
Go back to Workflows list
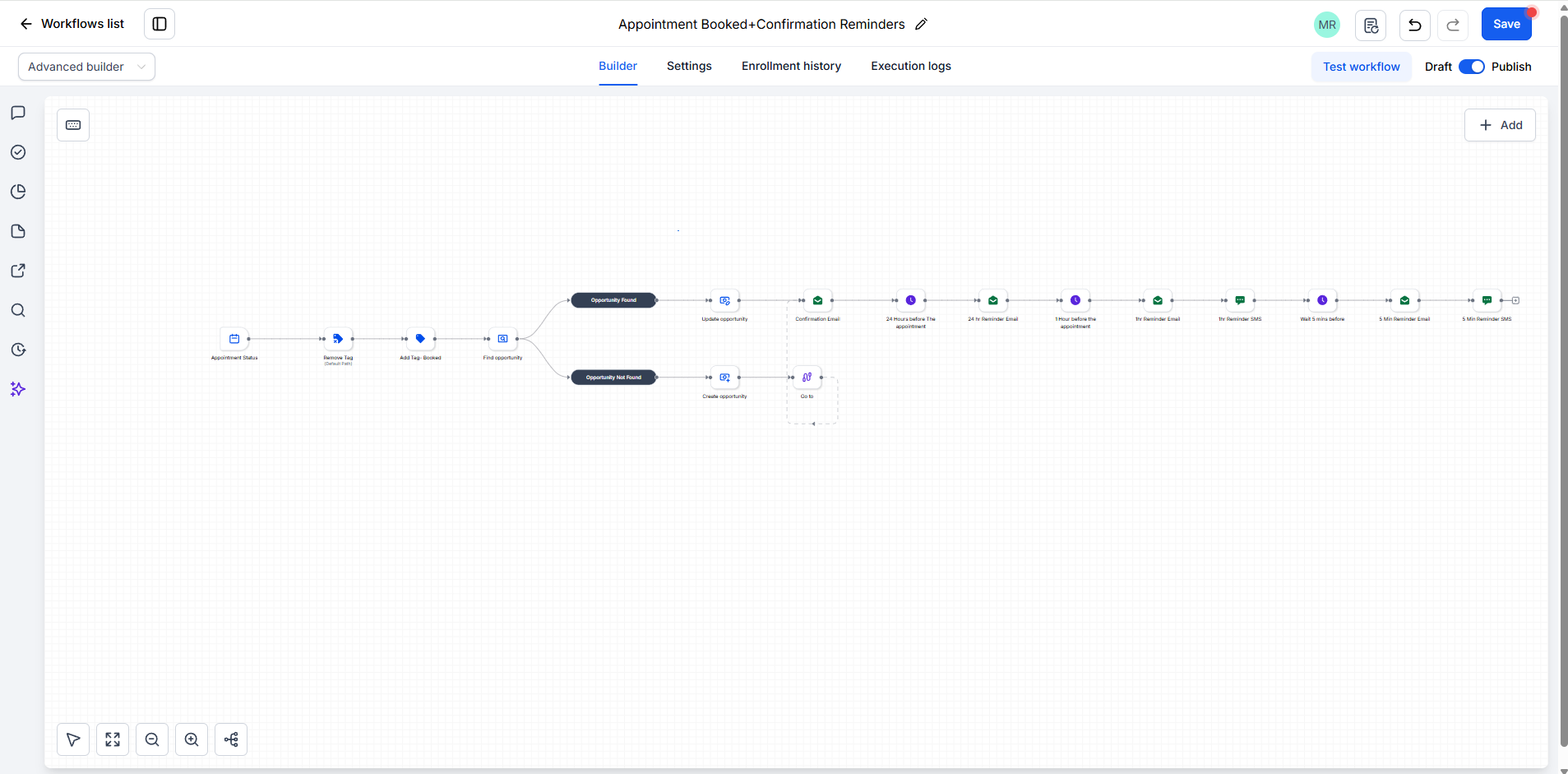(x=72, y=24)
